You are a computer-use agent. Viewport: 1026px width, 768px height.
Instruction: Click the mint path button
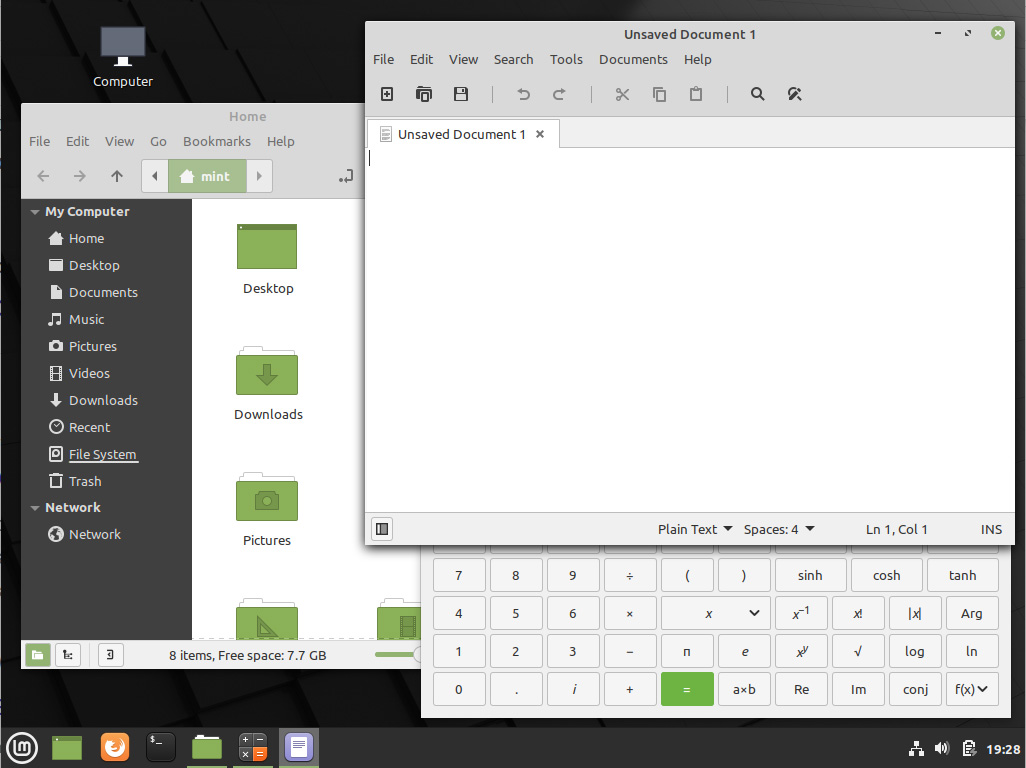(x=207, y=176)
